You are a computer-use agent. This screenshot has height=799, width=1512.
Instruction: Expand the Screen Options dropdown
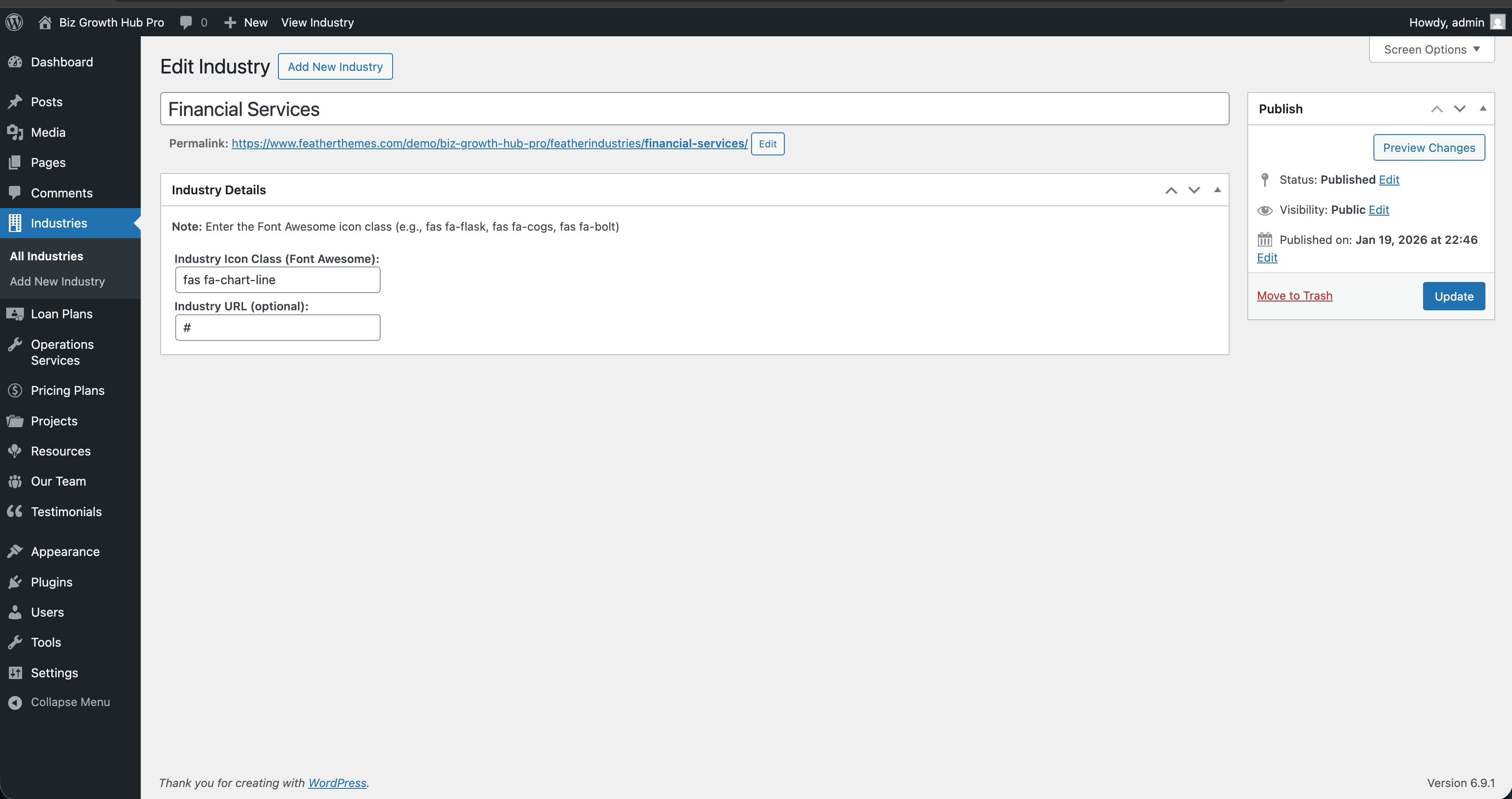click(1431, 50)
